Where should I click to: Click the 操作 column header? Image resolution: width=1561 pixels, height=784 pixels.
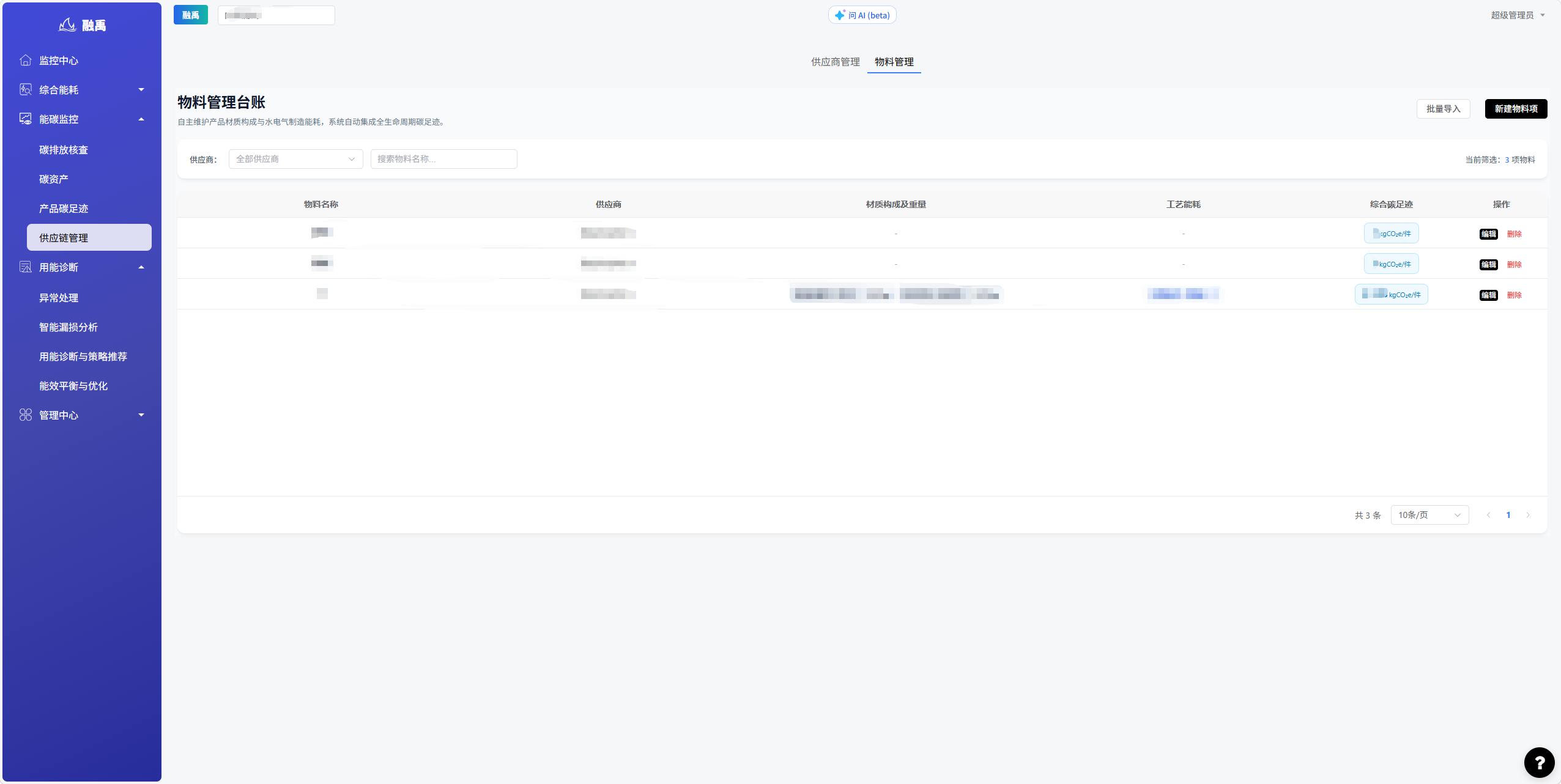(x=1502, y=204)
